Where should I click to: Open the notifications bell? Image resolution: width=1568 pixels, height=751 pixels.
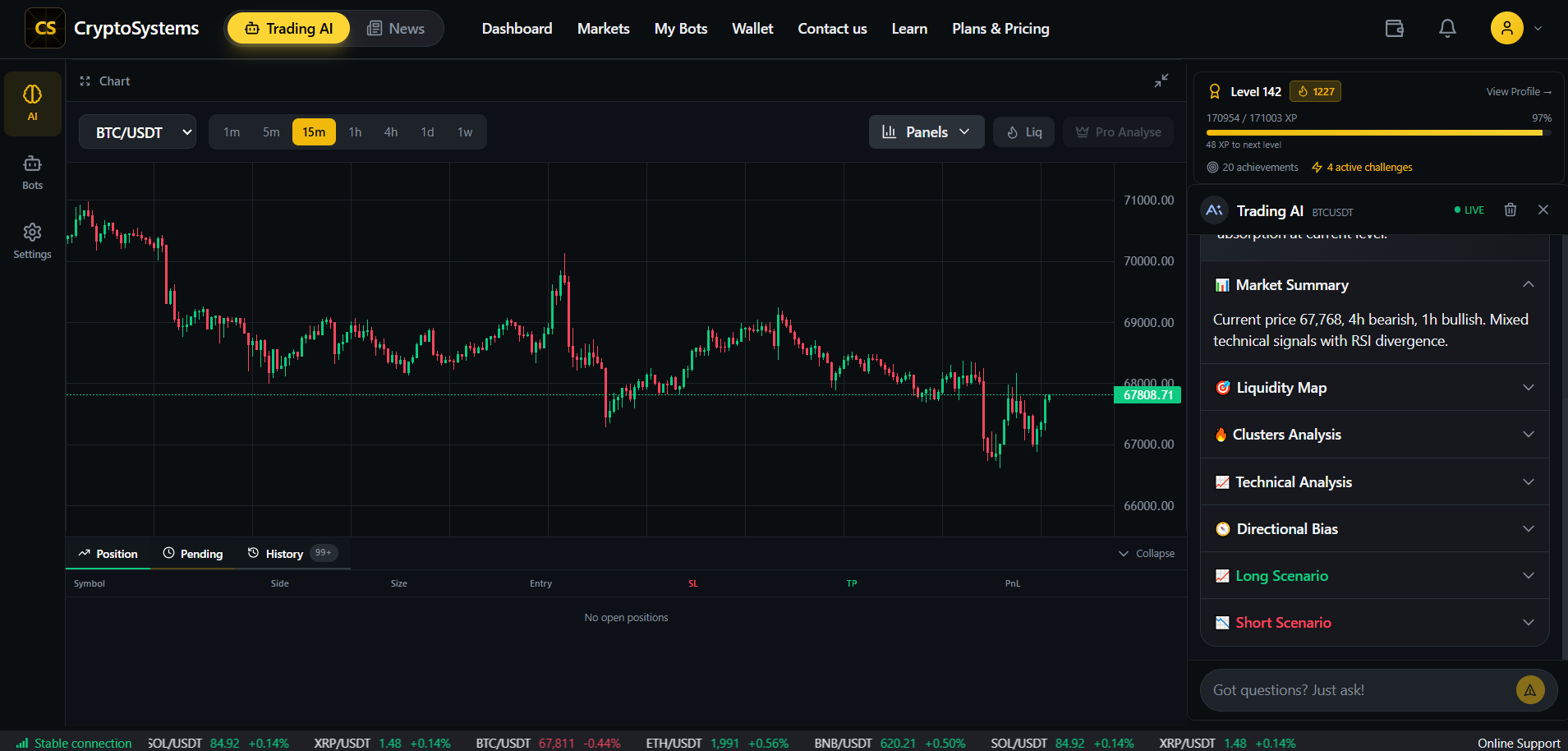(x=1446, y=28)
